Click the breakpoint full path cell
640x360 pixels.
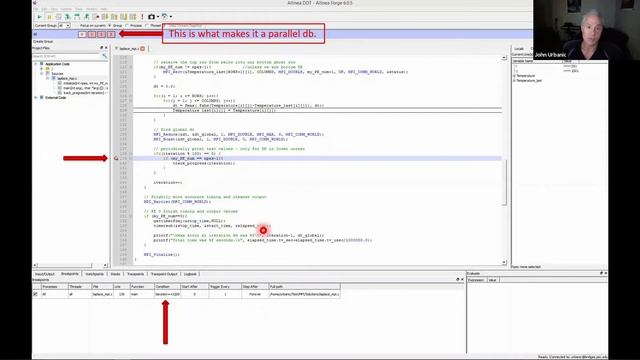point(304,294)
